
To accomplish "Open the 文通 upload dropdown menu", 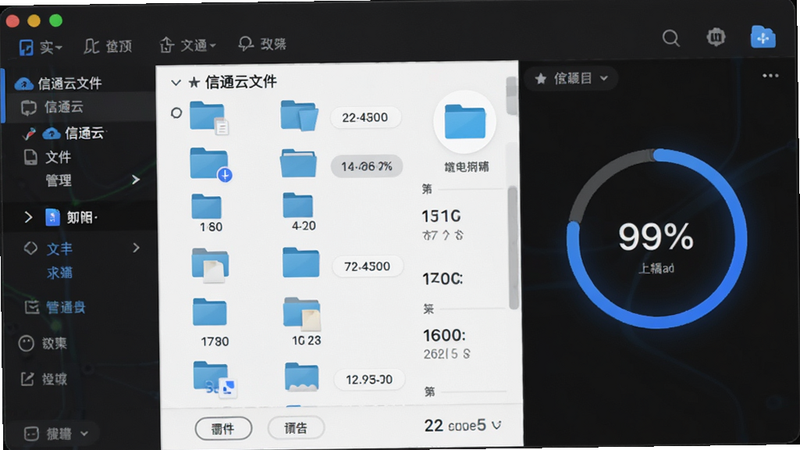I will tap(187, 45).
